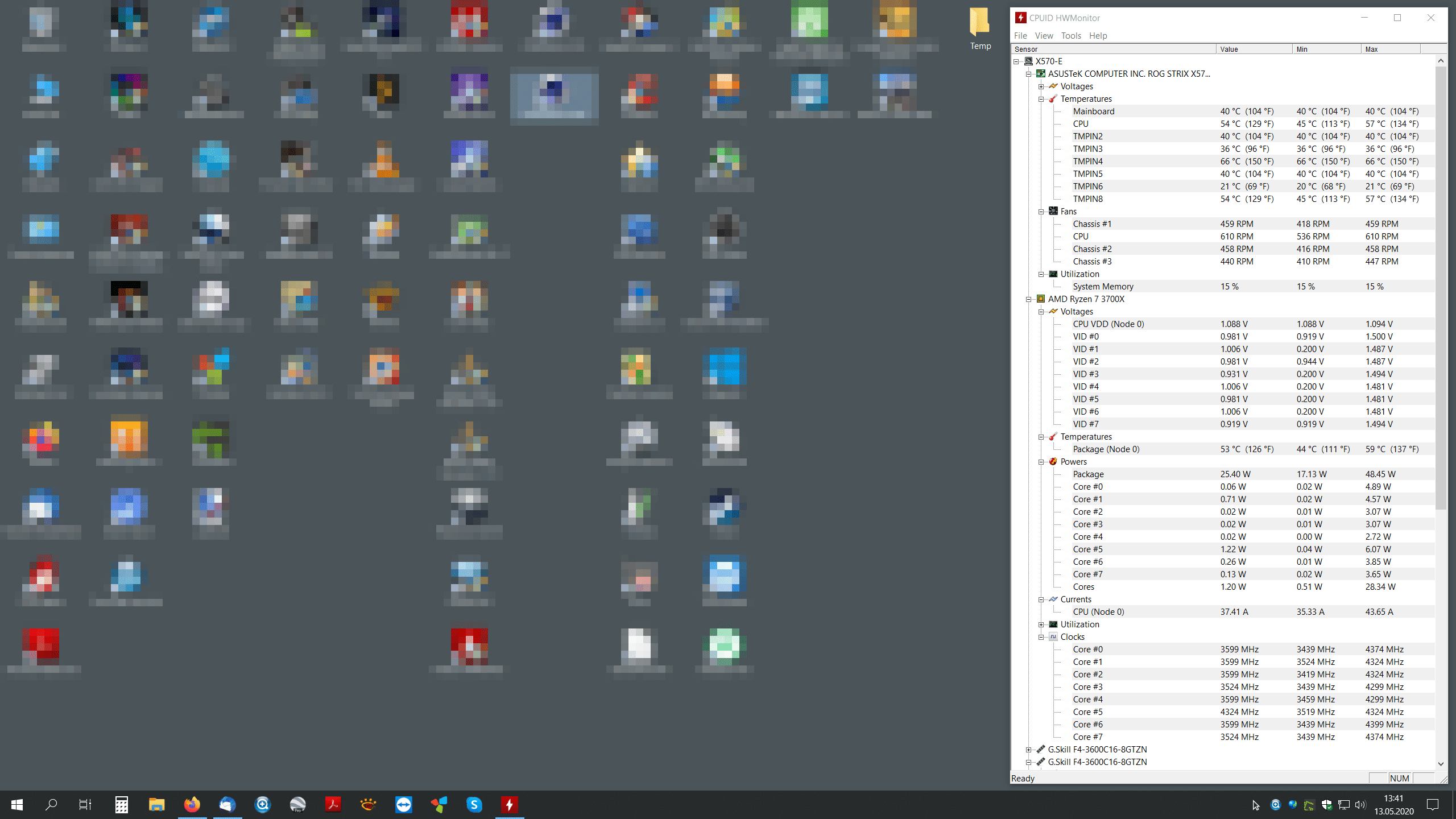This screenshot has height=819, width=1456.
Task: Open Adobe Acrobat from the taskbar
Action: point(333,804)
